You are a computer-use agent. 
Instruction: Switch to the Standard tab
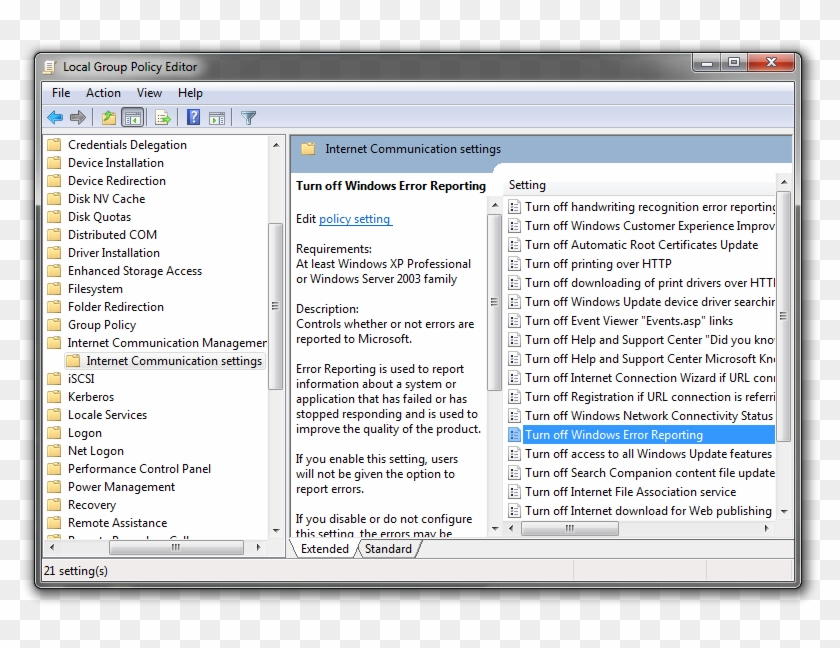388,548
